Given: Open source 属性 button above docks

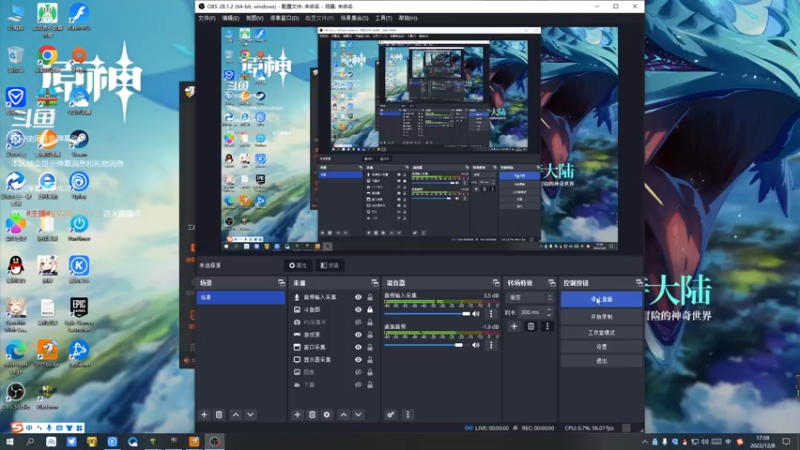Looking at the screenshot, I should 298,265.
